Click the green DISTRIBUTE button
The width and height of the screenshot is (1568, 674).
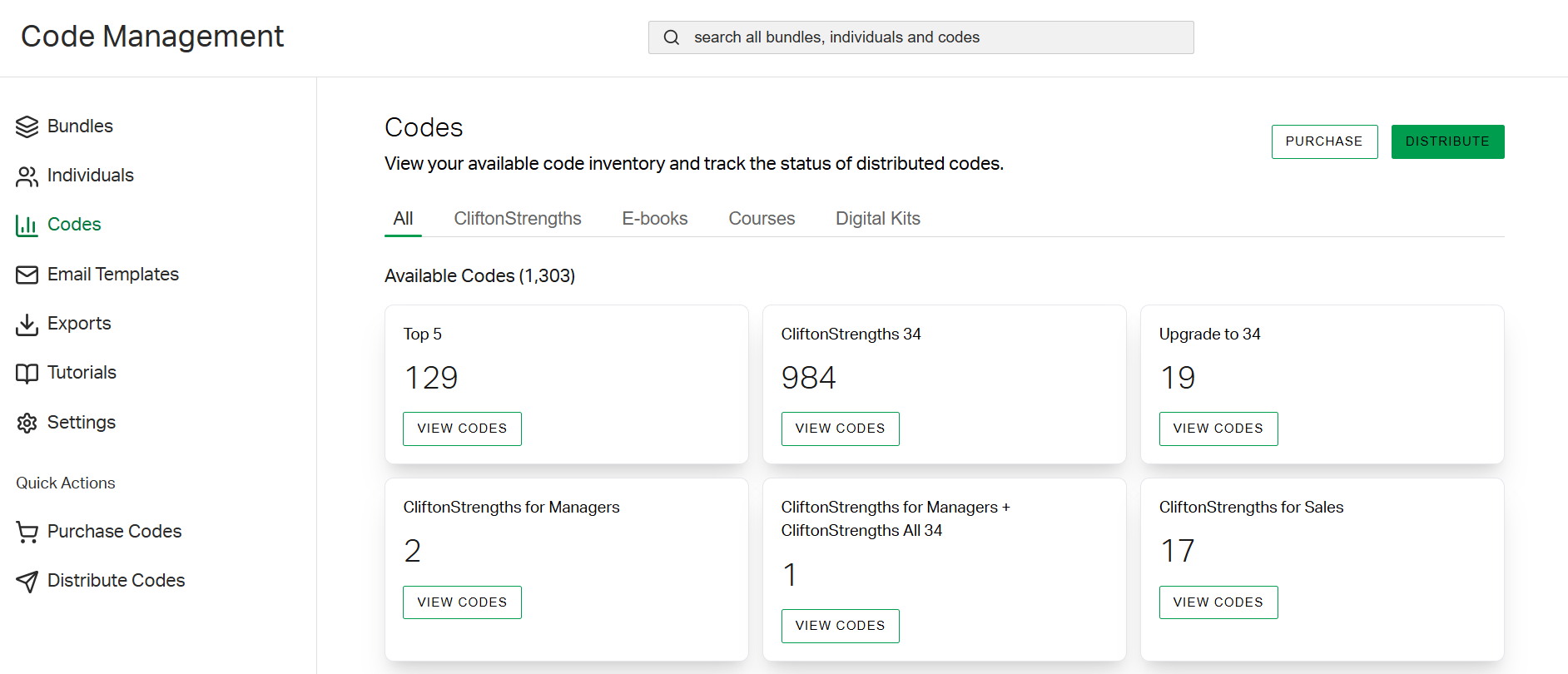point(1447,141)
